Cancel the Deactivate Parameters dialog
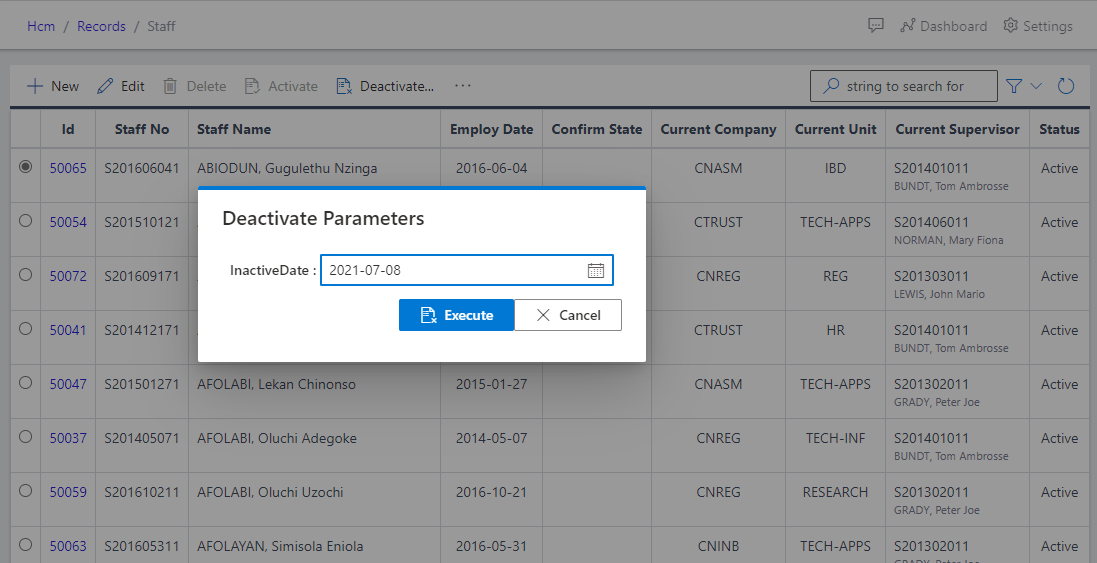1097x563 pixels. tap(568, 315)
